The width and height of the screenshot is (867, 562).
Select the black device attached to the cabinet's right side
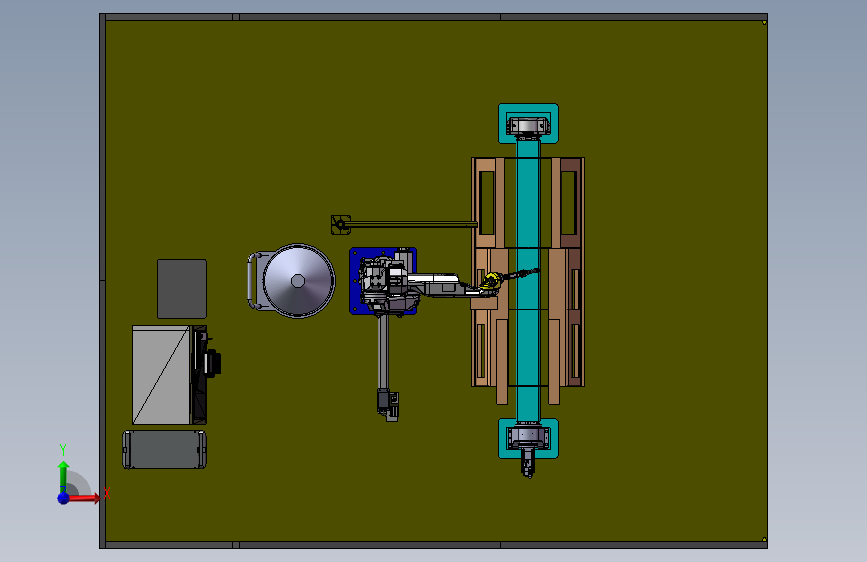tap(211, 363)
